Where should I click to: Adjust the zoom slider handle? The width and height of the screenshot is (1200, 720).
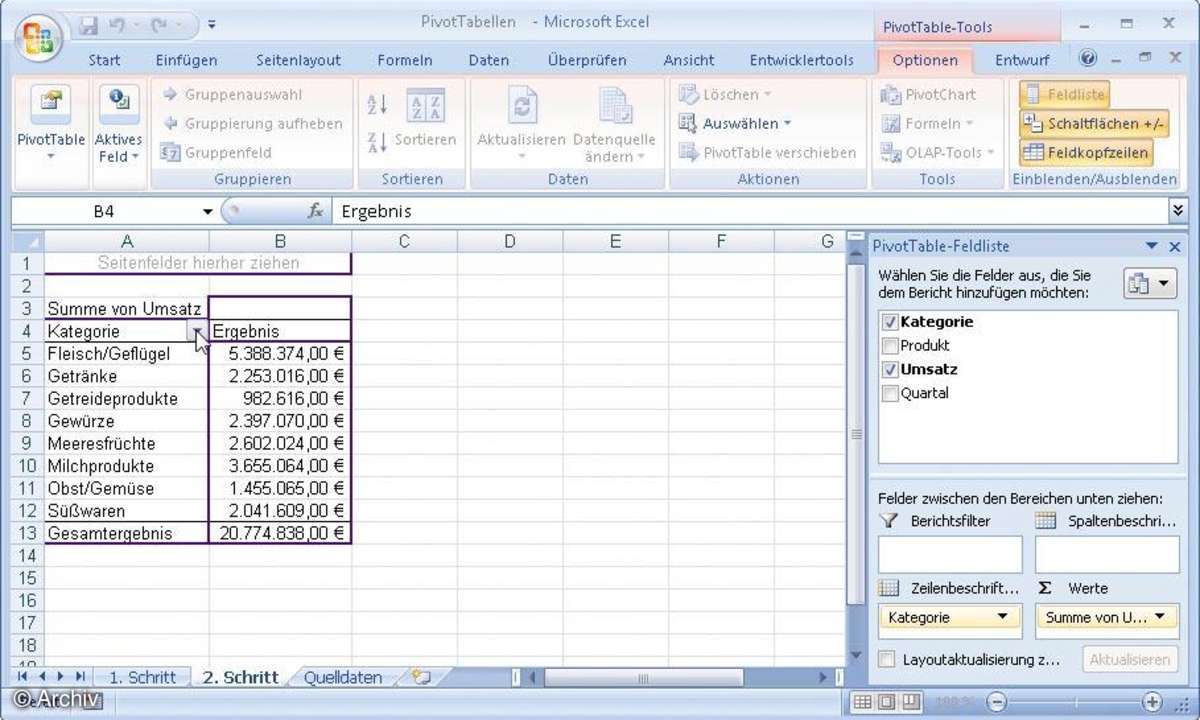[1074, 702]
